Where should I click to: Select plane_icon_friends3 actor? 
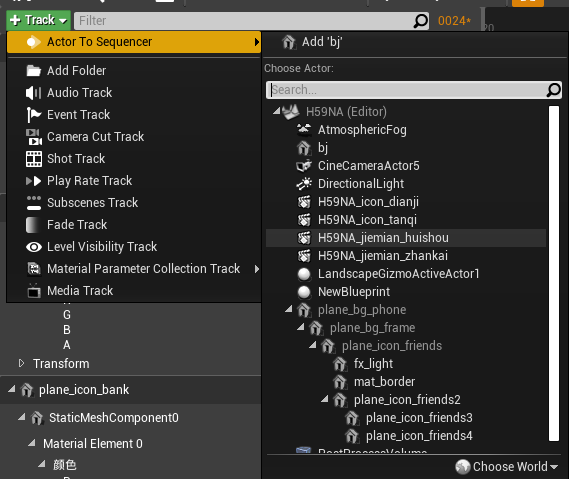(406, 418)
